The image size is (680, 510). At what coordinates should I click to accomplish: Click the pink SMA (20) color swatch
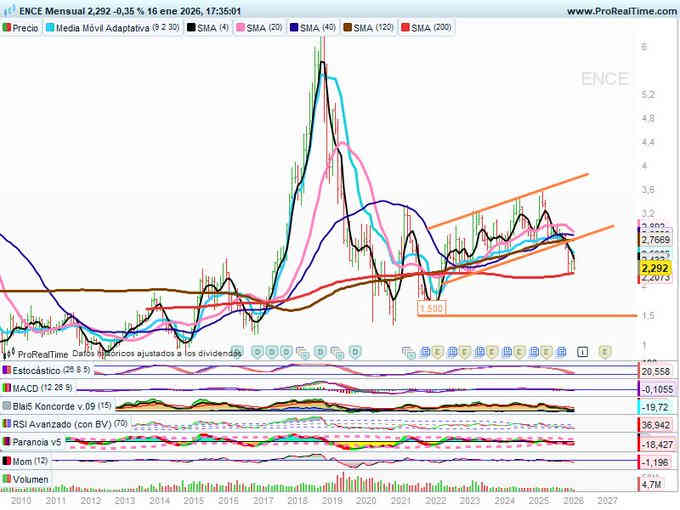pyautogui.click(x=239, y=28)
